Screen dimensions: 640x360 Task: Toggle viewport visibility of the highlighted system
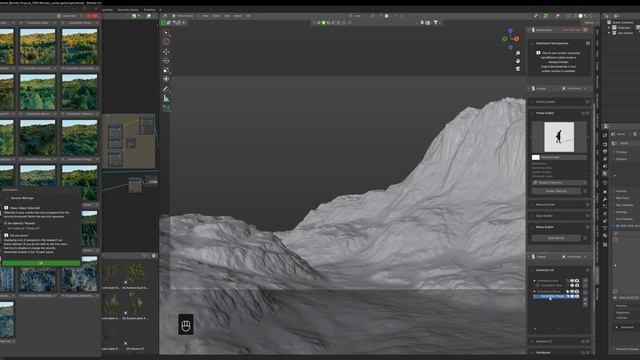572,296
